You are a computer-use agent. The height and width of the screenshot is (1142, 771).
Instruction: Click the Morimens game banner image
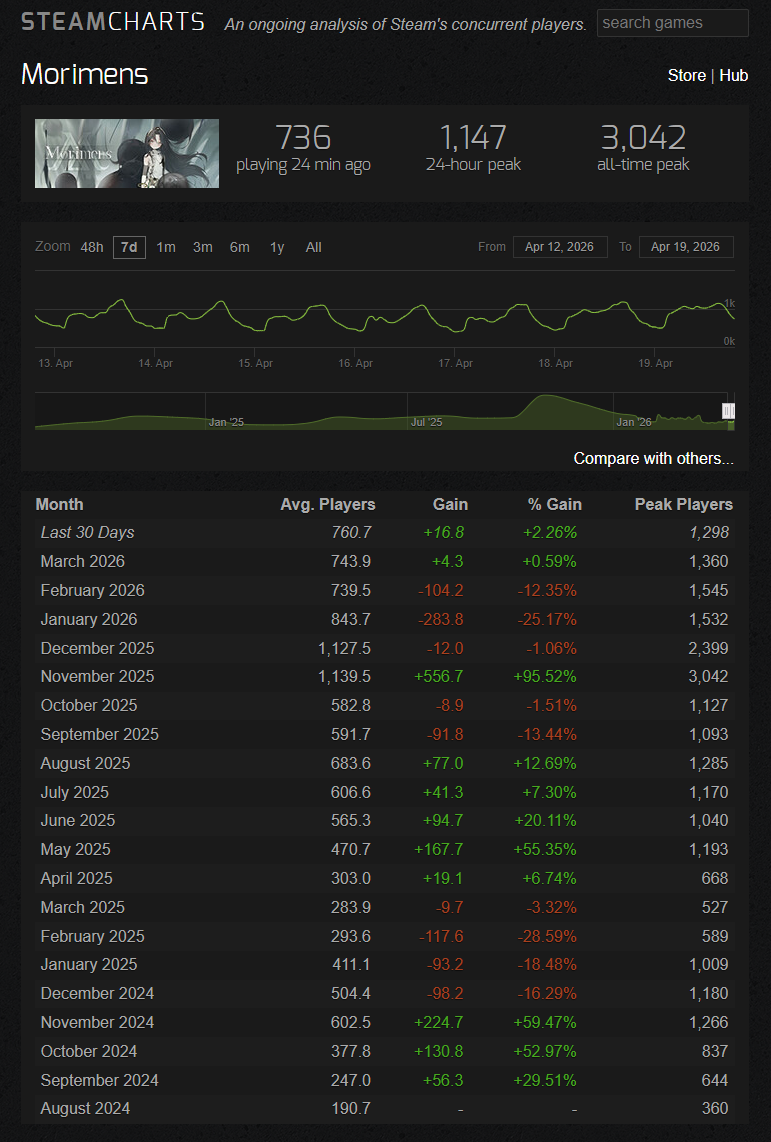click(x=127, y=153)
